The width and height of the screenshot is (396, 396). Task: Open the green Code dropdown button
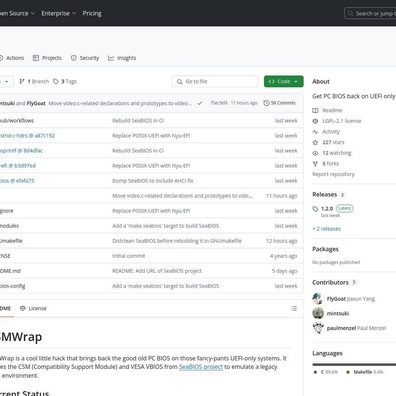[x=284, y=81]
